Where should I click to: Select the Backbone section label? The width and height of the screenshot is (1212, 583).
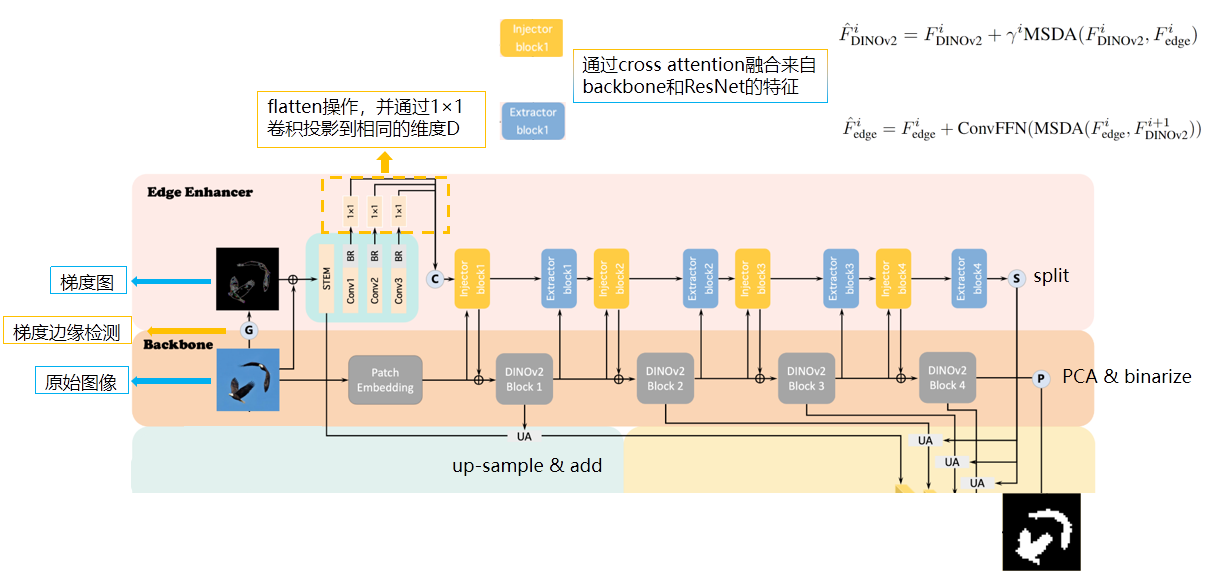[x=177, y=343]
